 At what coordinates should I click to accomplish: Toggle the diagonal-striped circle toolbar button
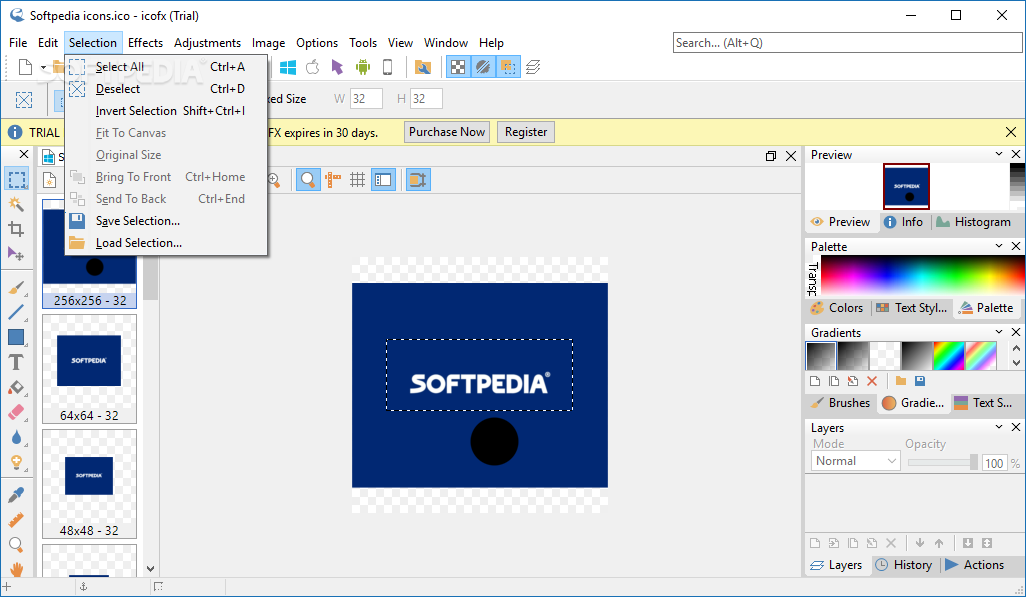coord(483,67)
